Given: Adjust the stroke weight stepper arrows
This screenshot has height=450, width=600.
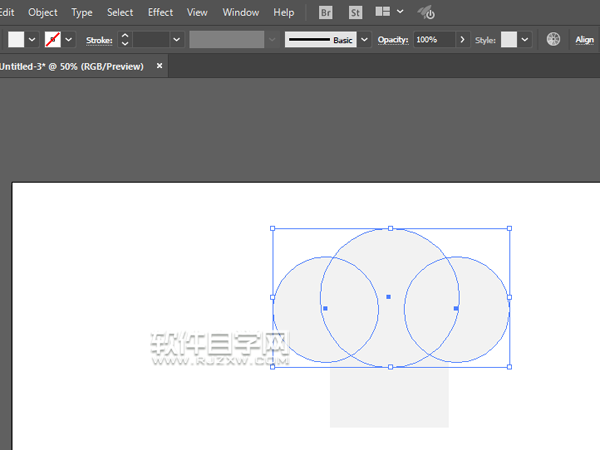Looking at the screenshot, I should (x=125, y=40).
